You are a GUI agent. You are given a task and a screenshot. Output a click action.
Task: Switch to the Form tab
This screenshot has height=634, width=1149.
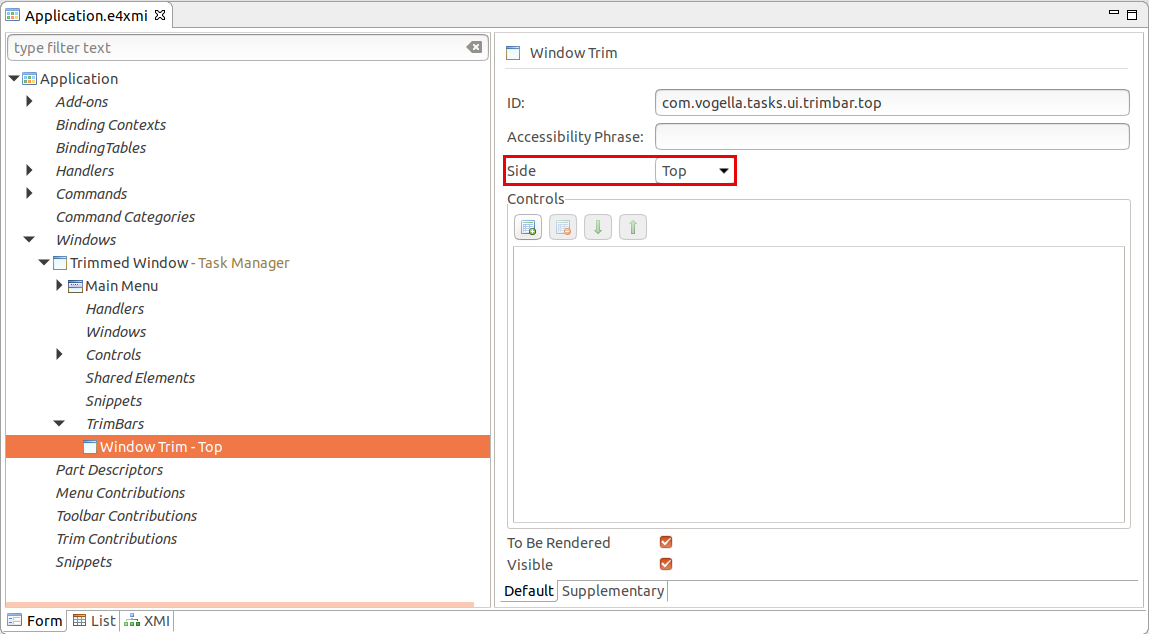pyautogui.click(x=35, y=621)
